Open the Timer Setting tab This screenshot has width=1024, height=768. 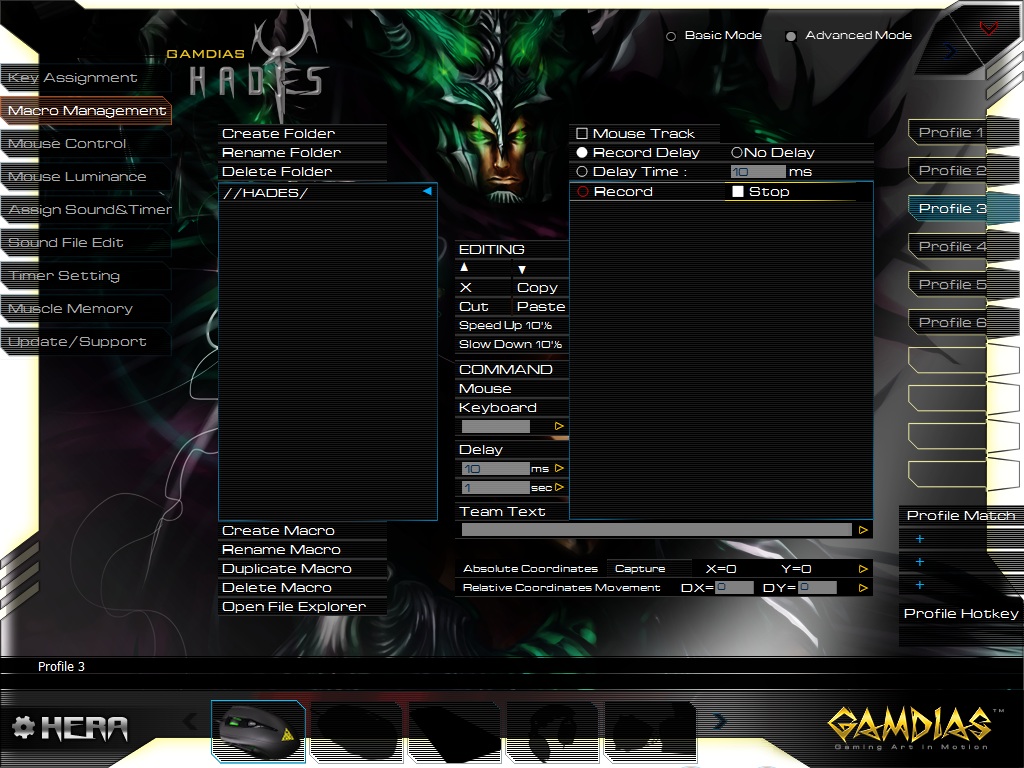pyautogui.click(x=86, y=276)
